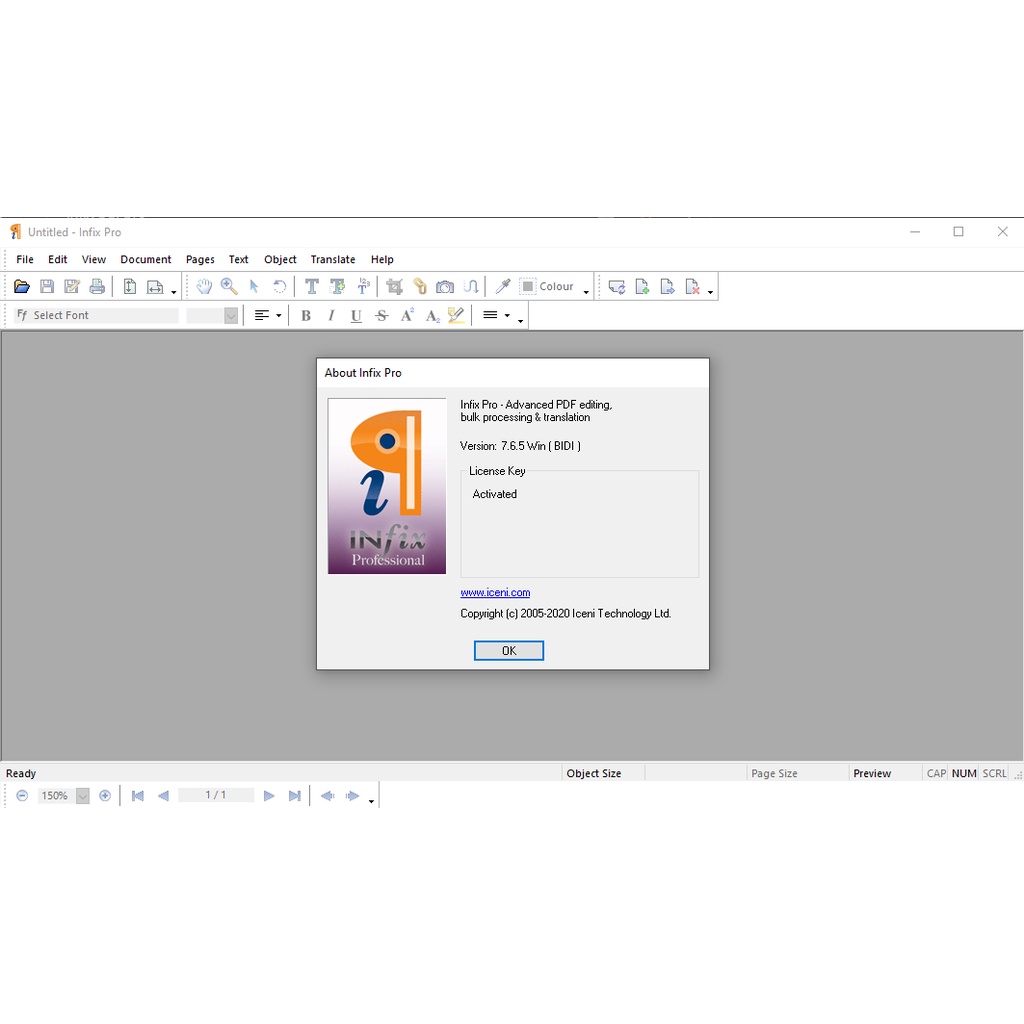The height and width of the screenshot is (1024, 1024).
Task: Click the Print icon in toolbar
Action: 97,286
